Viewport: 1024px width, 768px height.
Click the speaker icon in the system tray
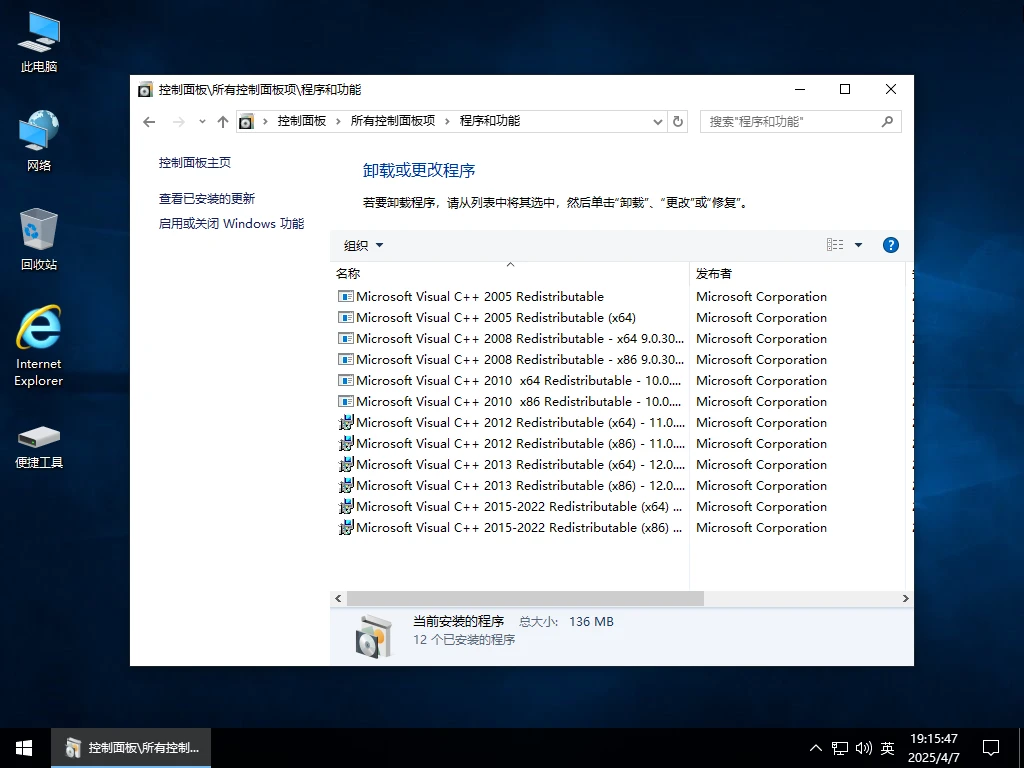[x=864, y=747]
